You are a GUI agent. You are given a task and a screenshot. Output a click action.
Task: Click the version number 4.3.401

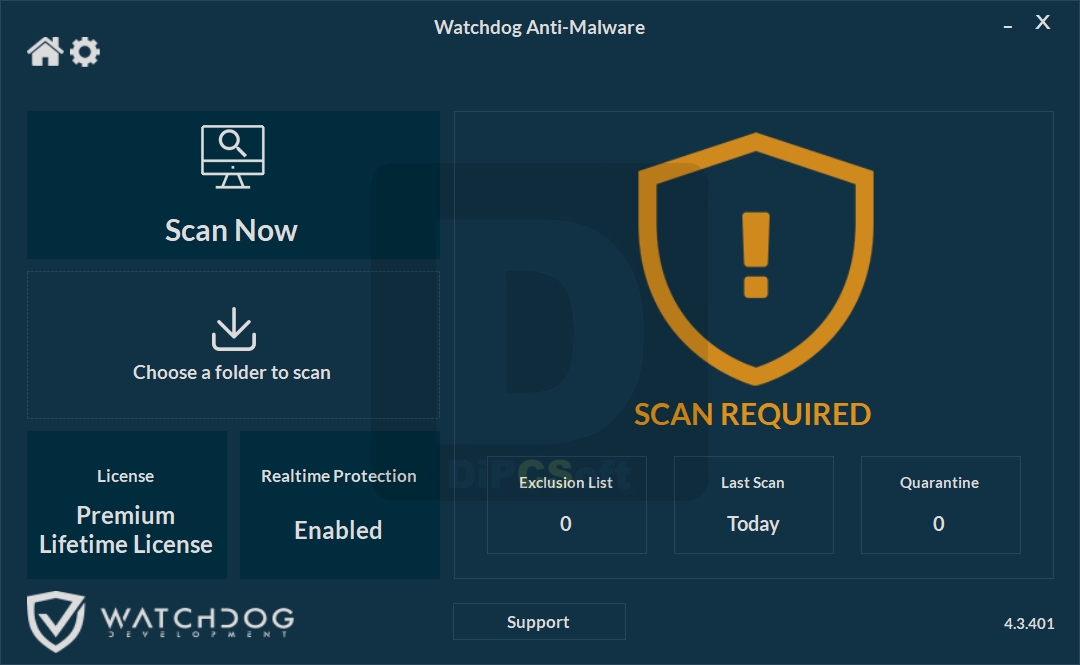pyautogui.click(x=1028, y=624)
